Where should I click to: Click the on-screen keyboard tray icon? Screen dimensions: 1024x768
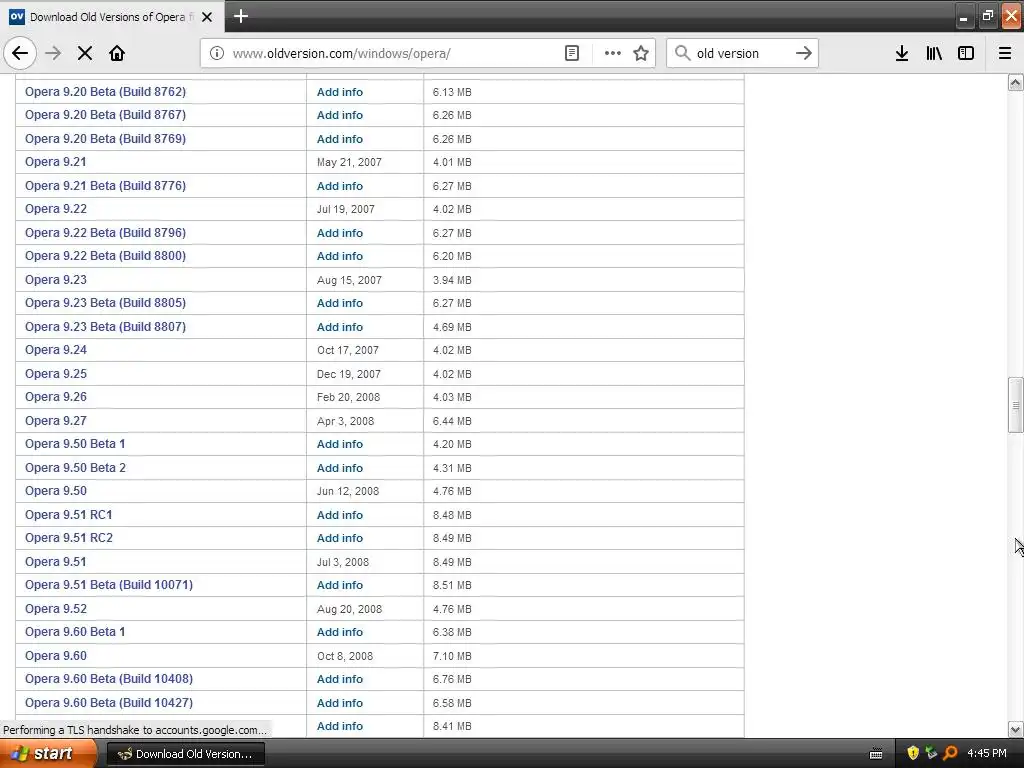876,754
